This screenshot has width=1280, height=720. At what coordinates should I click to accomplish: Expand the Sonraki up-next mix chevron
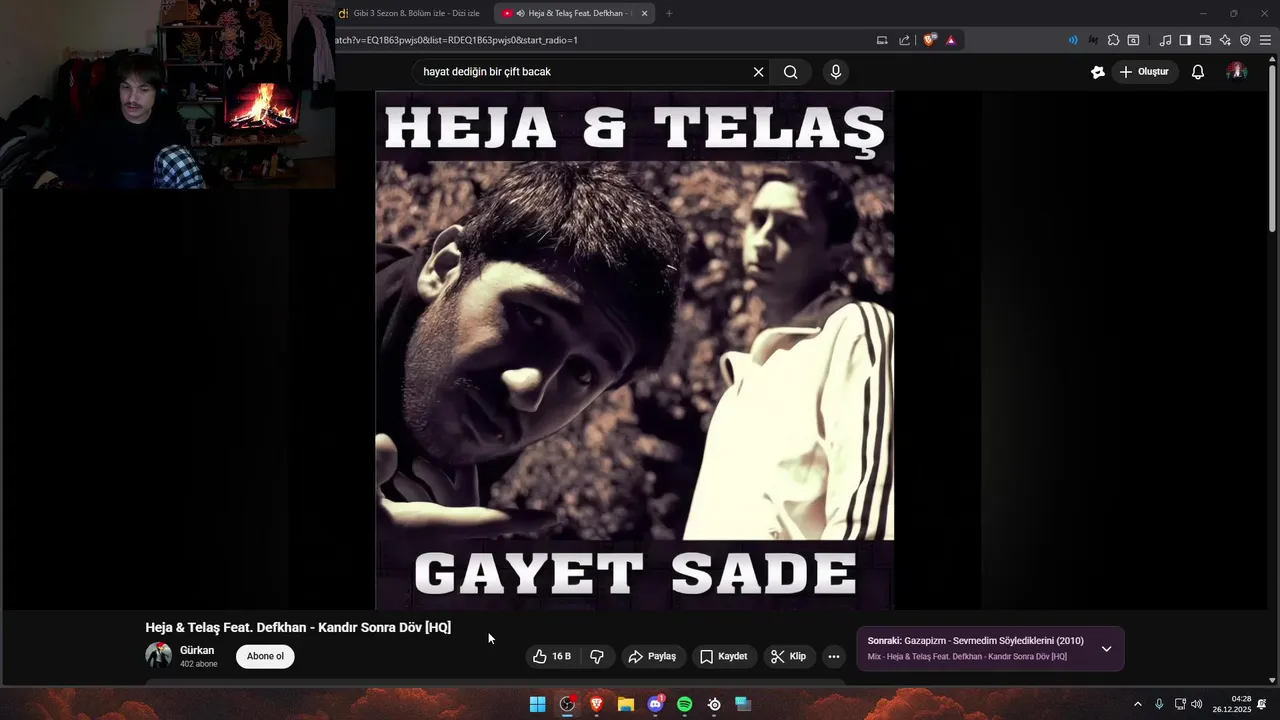coord(1106,649)
